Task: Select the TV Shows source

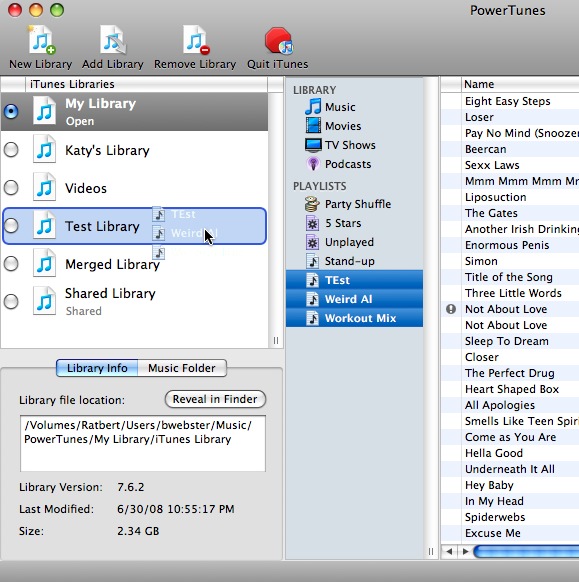Action: [340, 145]
